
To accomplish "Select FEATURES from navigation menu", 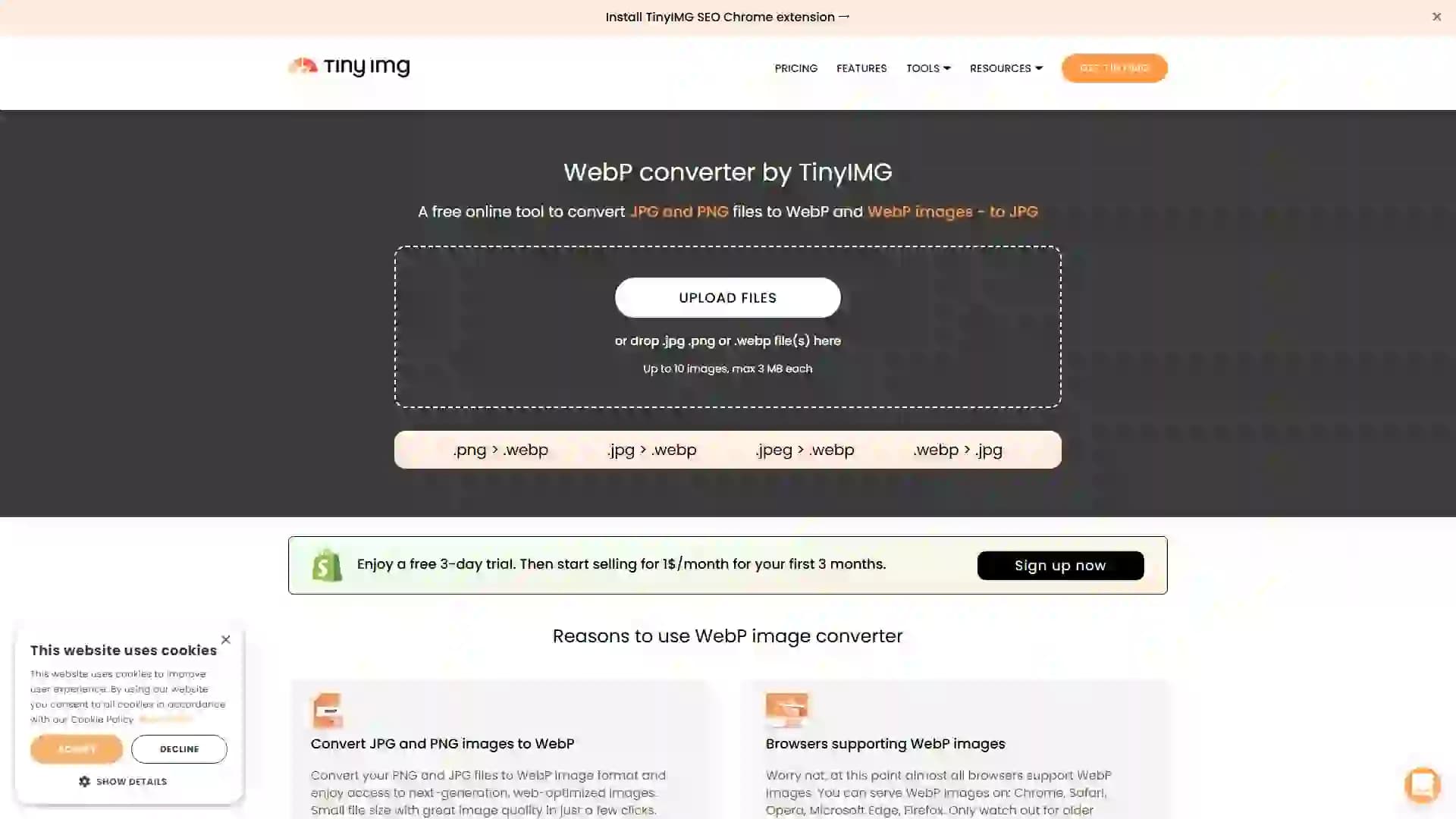I will pyautogui.click(x=861, y=68).
